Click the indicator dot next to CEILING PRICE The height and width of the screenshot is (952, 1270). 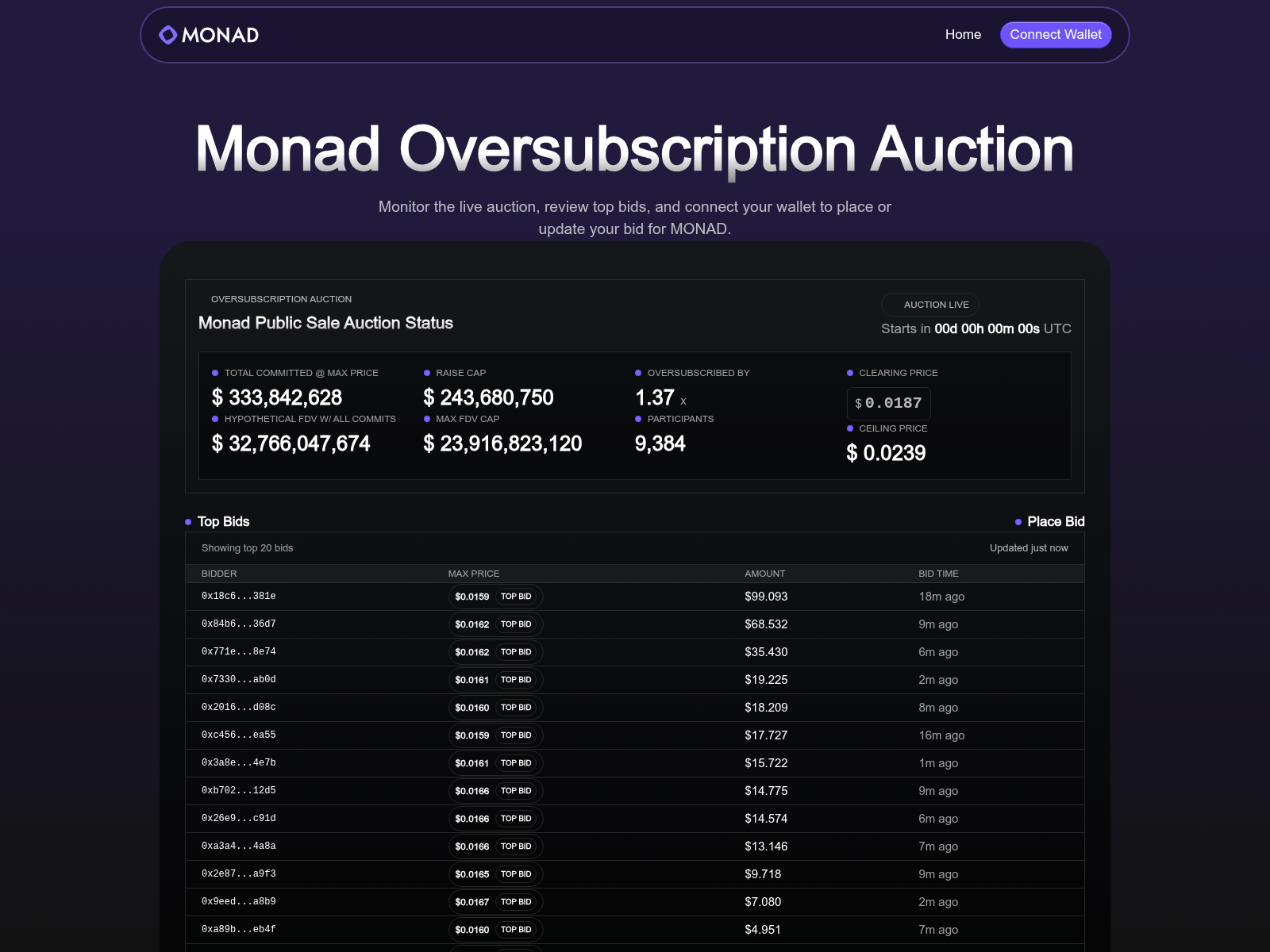click(850, 428)
